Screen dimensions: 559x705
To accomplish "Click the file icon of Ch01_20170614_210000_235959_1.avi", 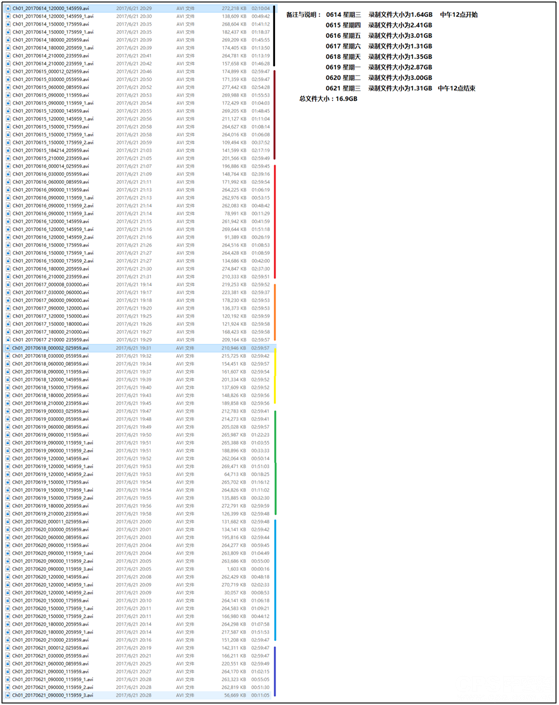I will (x=8, y=64).
